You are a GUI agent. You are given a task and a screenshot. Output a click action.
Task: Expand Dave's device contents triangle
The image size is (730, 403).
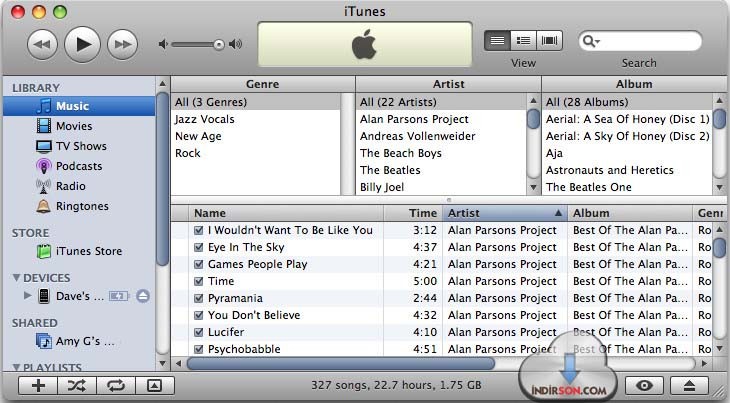[x=27, y=296]
